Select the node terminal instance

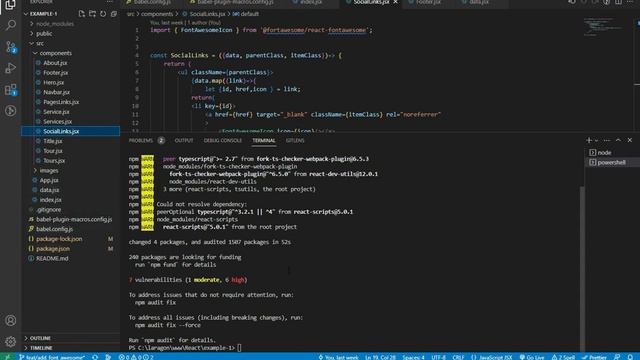(x=612, y=153)
